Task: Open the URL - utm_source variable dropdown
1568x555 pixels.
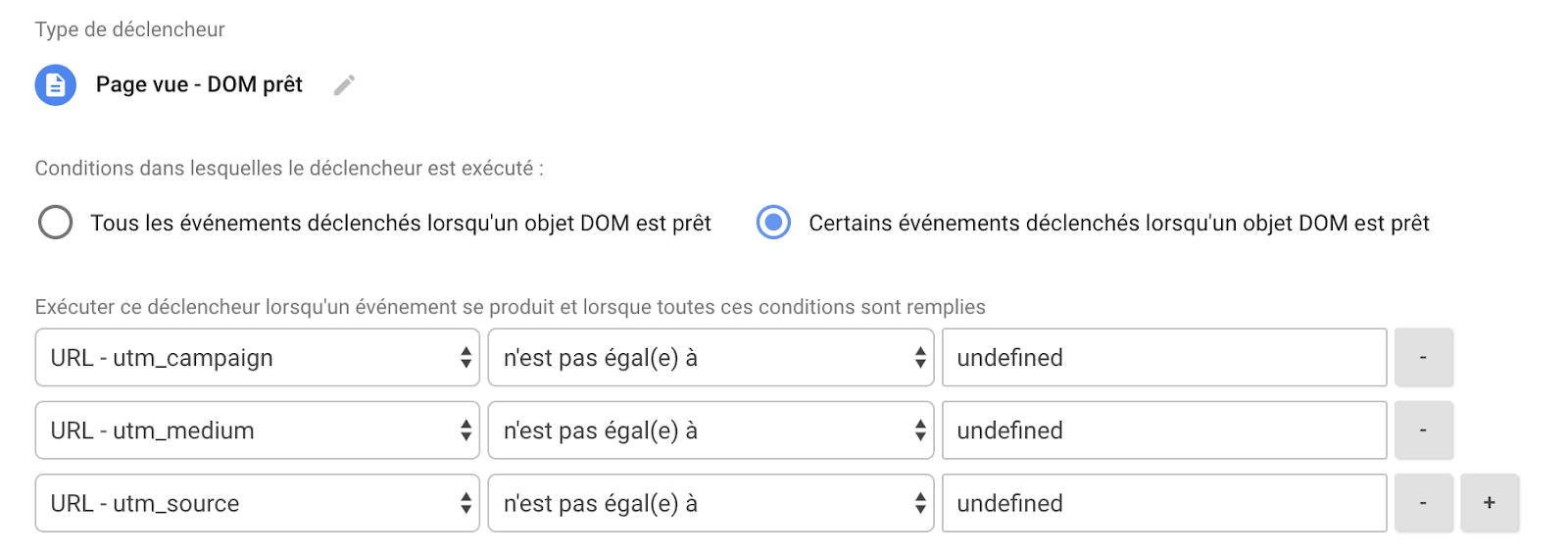Action: click(x=258, y=503)
